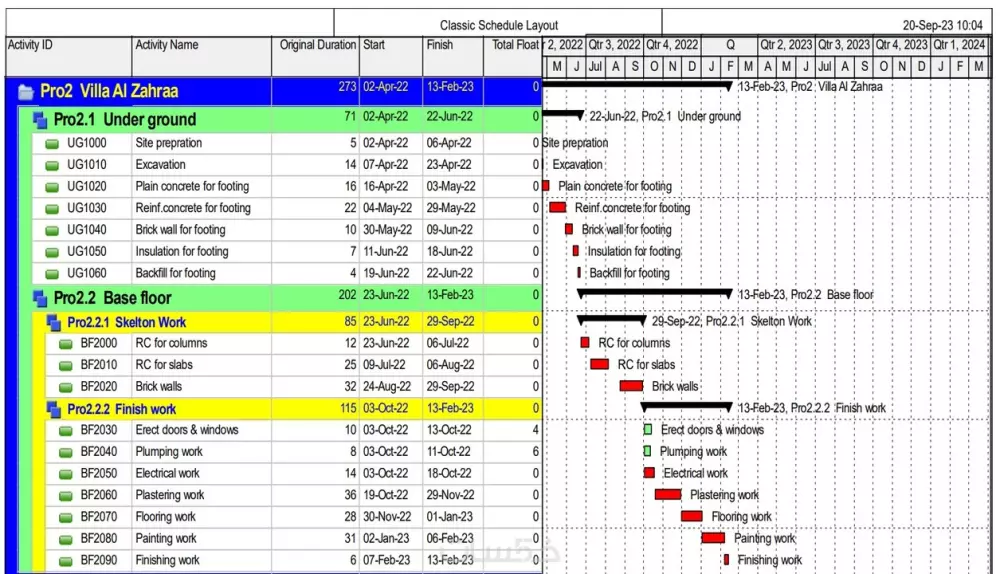Click the black summary bar for Pro2.2.1 Skelton Work
Image resolution: width=1000 pixels, height=574 pixels.
click(612, 319)
